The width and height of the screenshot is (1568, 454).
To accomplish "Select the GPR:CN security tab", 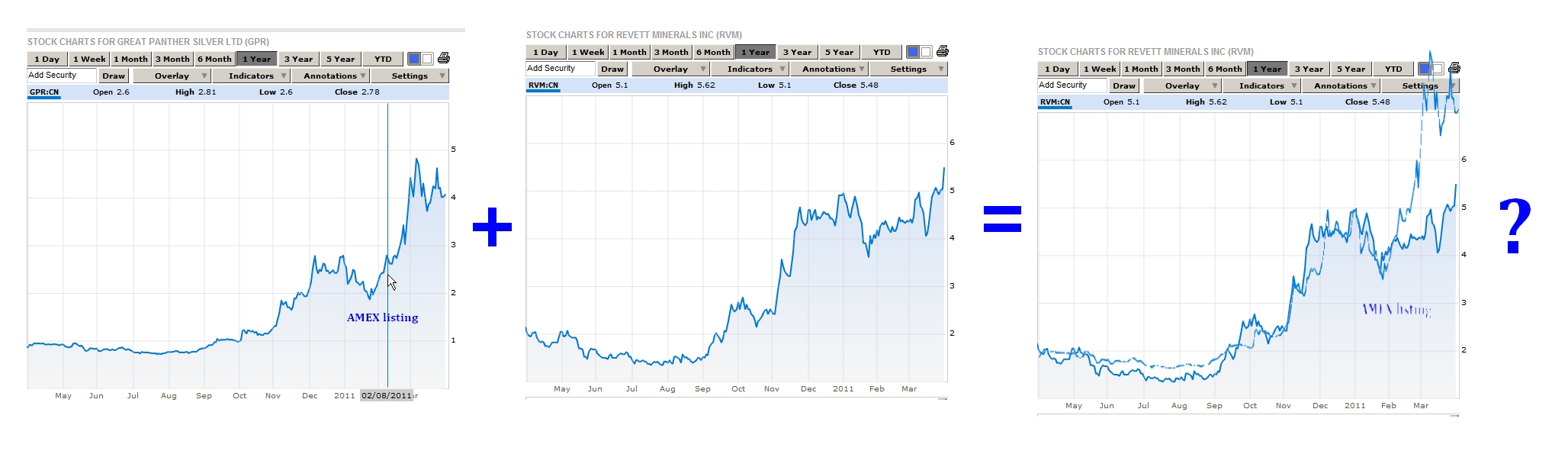I will pos(44,92).
